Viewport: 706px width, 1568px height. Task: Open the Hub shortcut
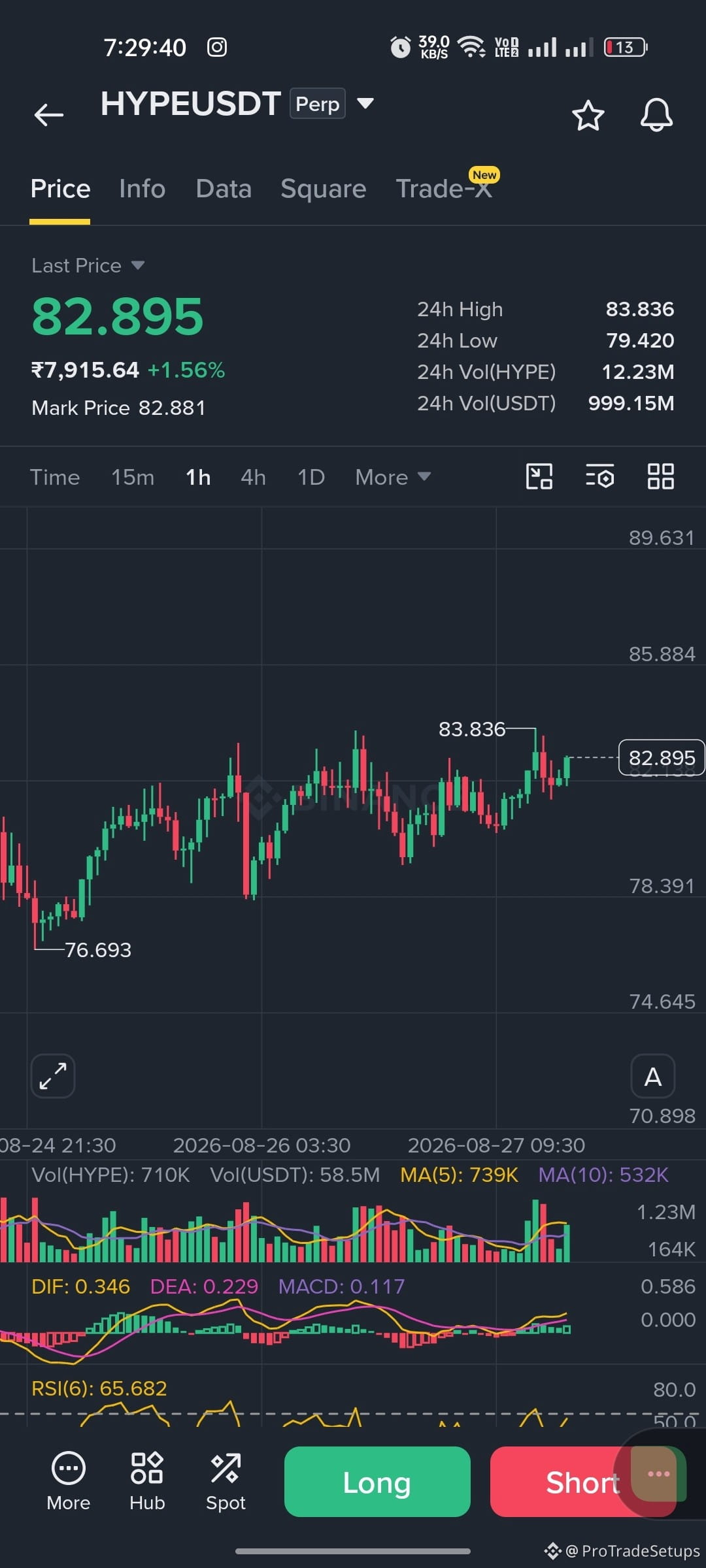click(147, 1481)
